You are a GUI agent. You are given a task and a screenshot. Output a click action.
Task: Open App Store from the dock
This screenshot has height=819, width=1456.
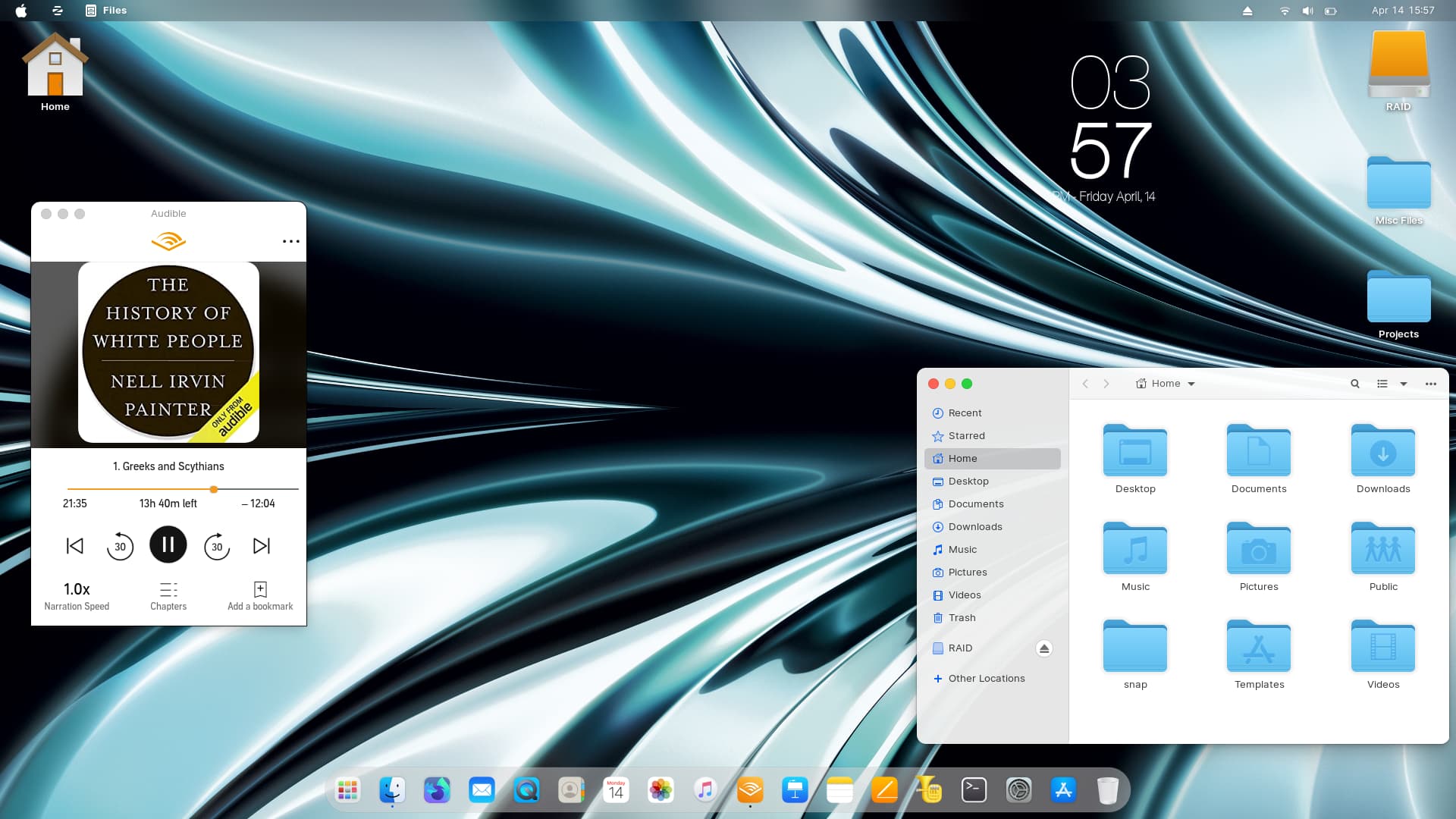pyautogui.click(x=1063, y=790)
